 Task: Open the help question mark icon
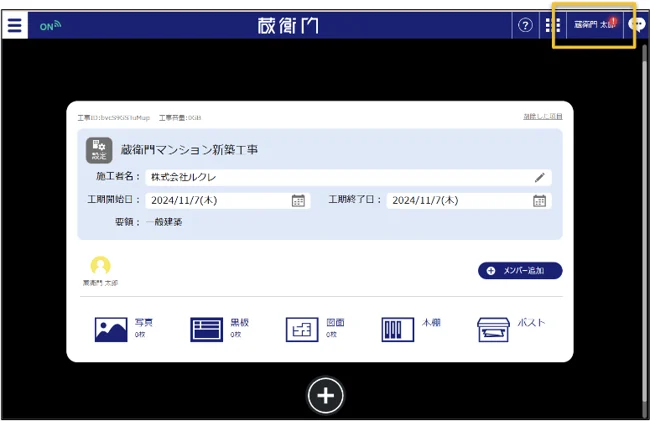tap(525, 26)
